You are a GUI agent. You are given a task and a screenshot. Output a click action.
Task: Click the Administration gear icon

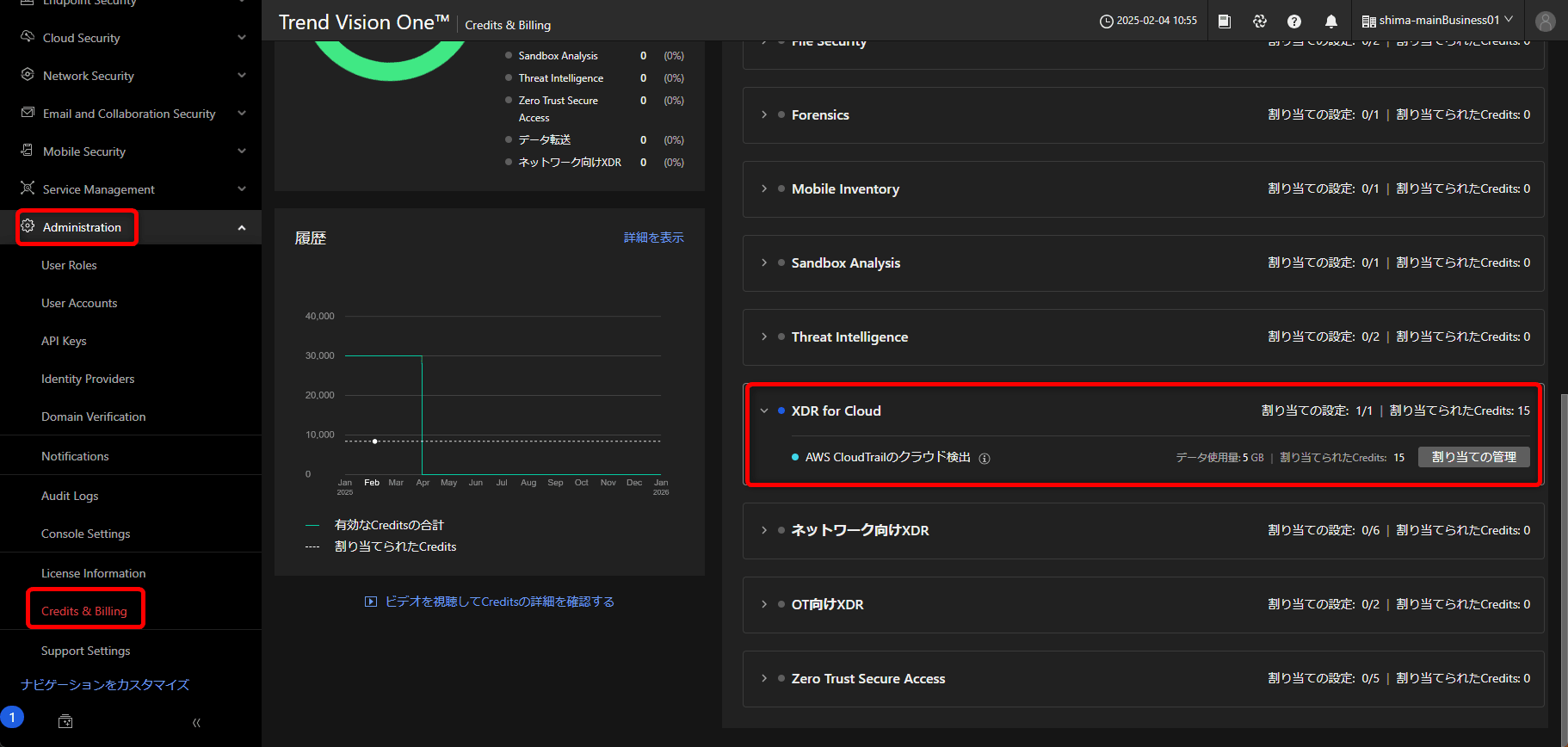28,226
